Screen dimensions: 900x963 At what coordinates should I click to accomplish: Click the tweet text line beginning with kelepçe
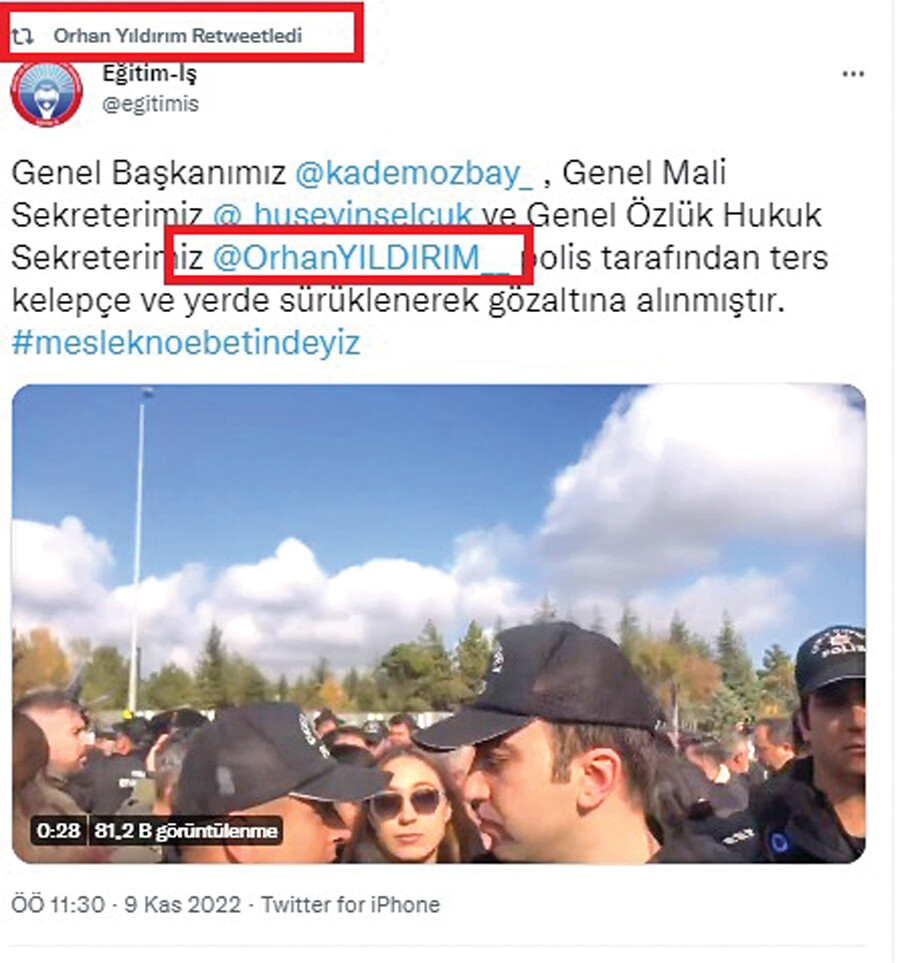[398, 300]
